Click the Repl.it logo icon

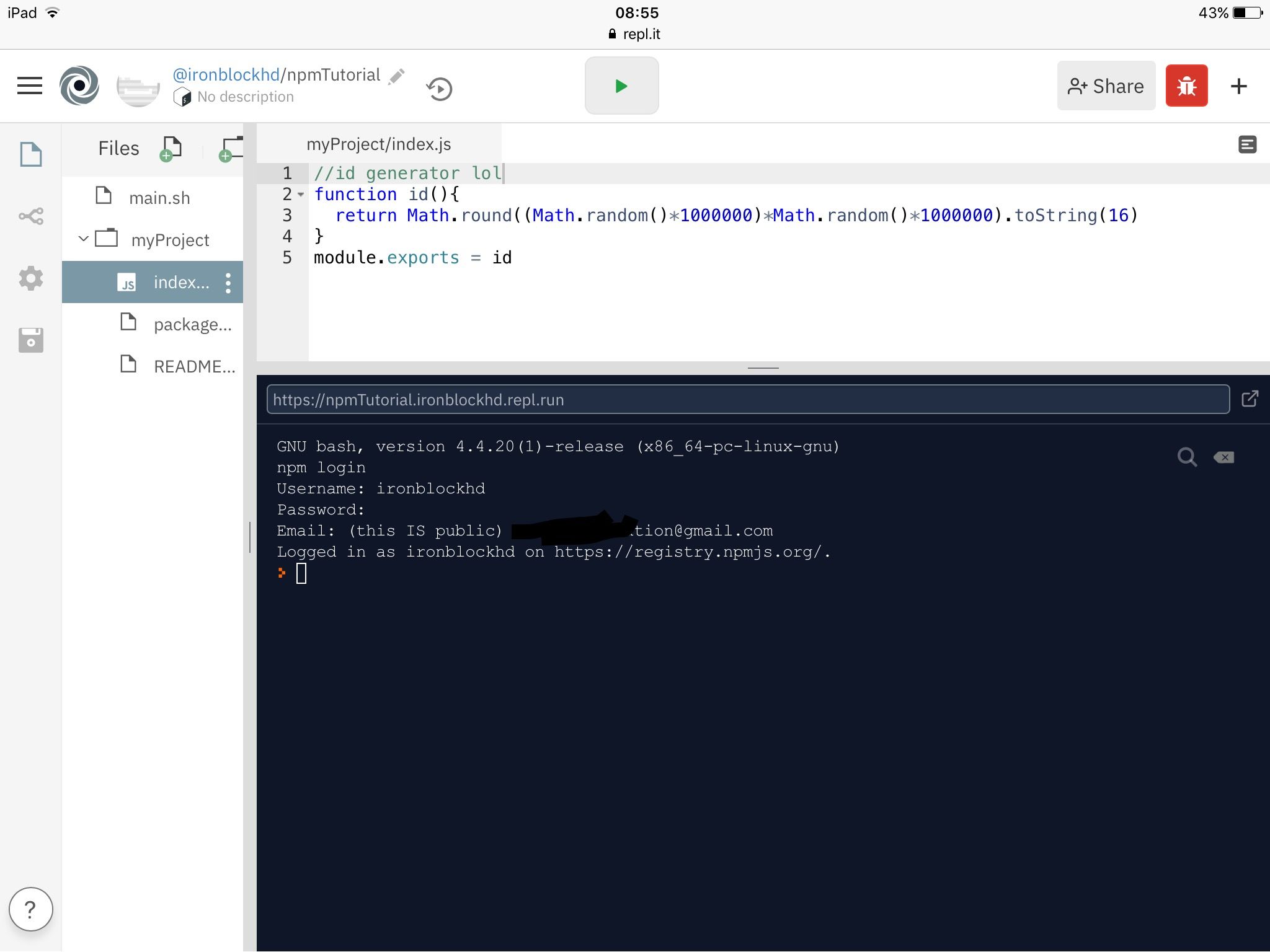point(79,86)
